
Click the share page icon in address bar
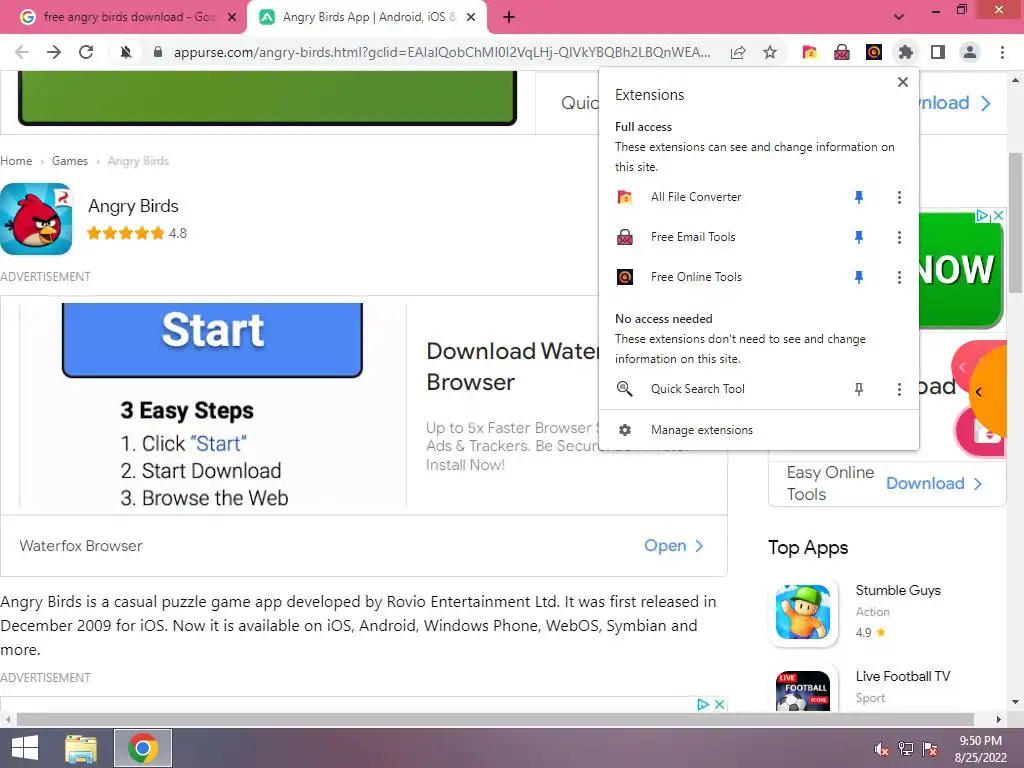point(738,52)
